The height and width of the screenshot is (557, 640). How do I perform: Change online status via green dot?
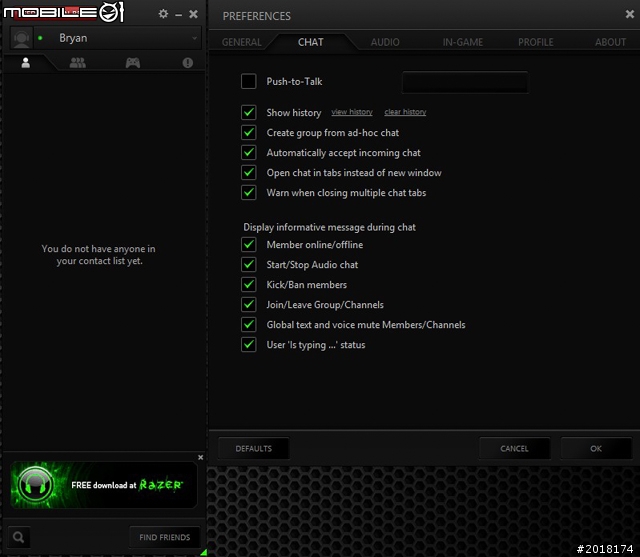tap(40, 38)
